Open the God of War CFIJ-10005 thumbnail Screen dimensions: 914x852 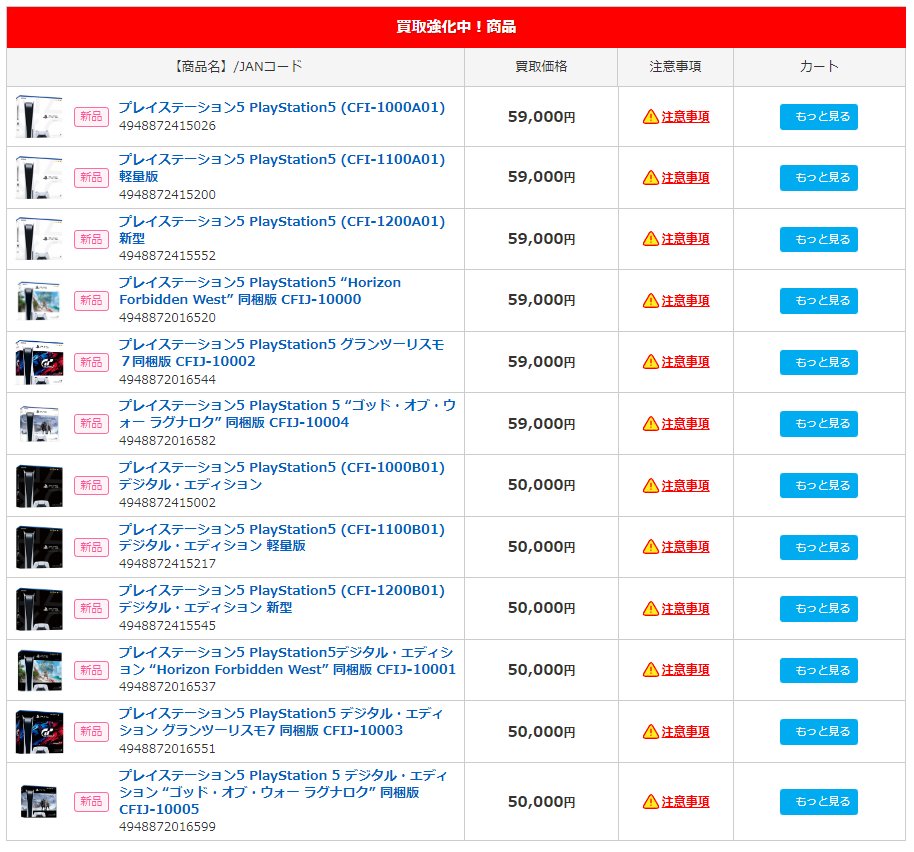pyautogui.click(x=39, y=801)
